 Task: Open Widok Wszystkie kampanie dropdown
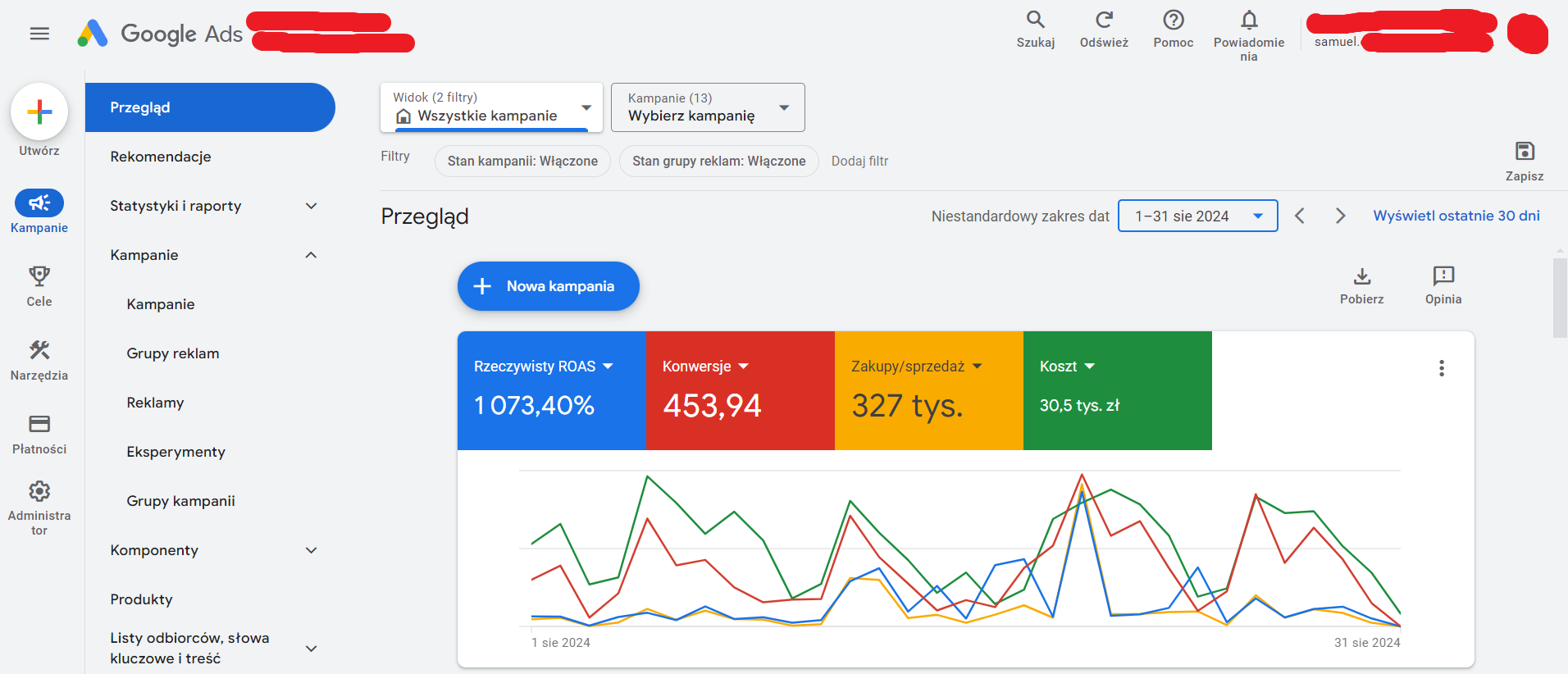tap(491, 107)
